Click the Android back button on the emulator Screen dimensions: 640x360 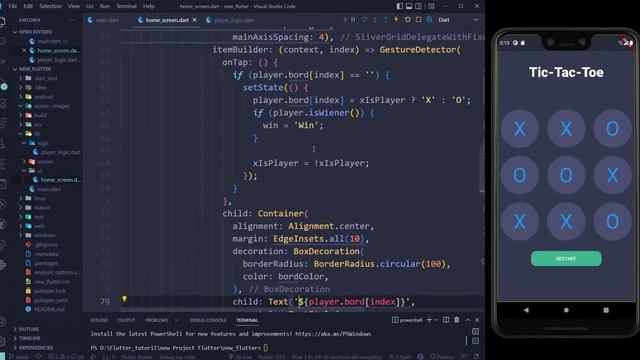527,310
